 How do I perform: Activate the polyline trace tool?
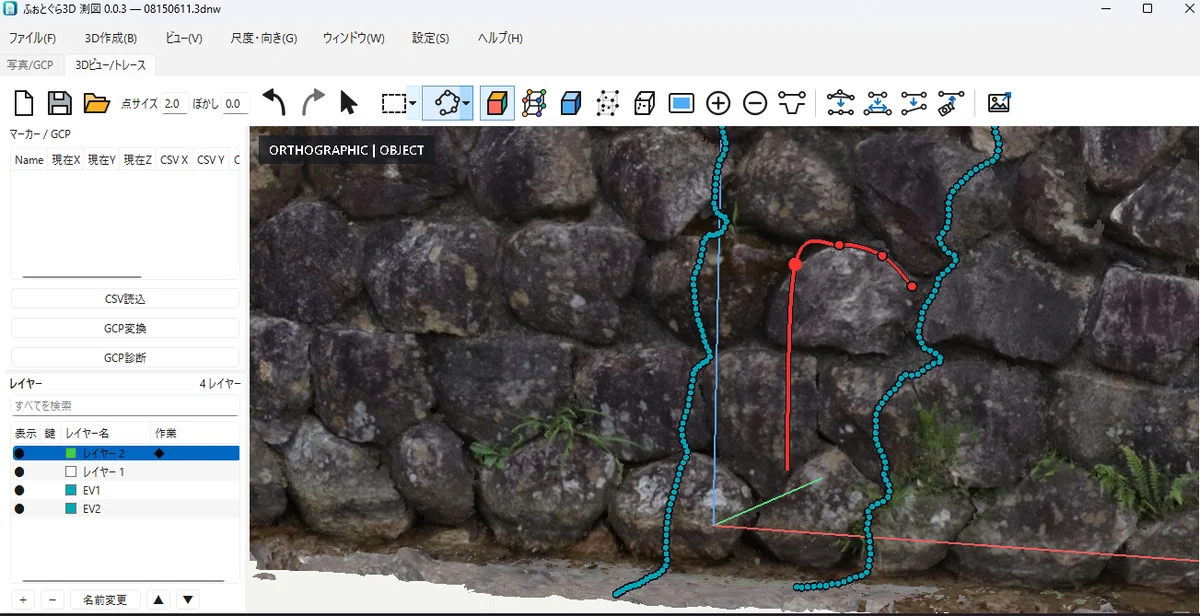[x=442, y=102]
